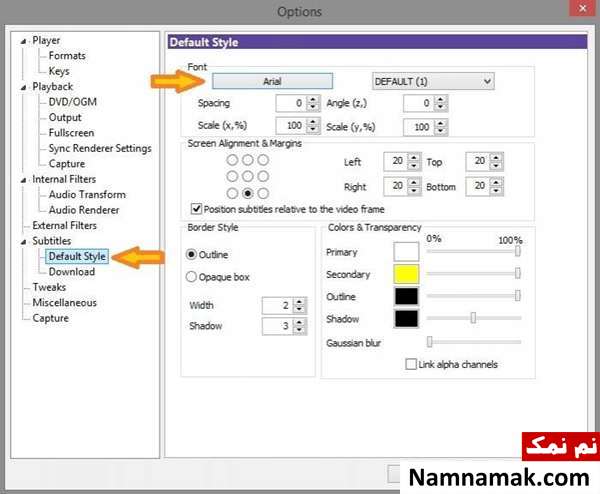The image size is (600, 494).
Task: Click the Secondary transparency slider handle
Action: pos(517,273)
